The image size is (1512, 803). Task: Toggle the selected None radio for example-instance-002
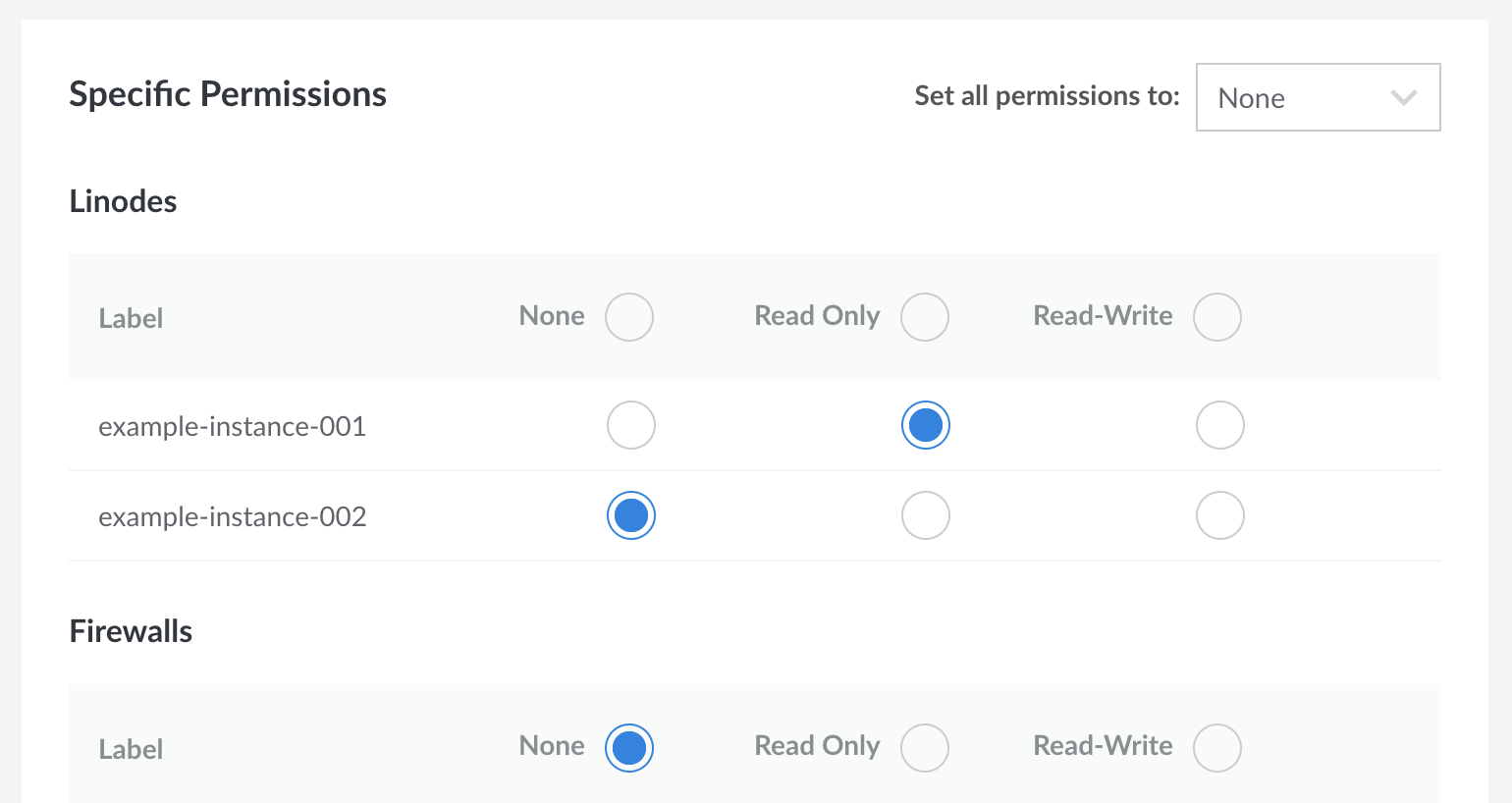[631, 515]
